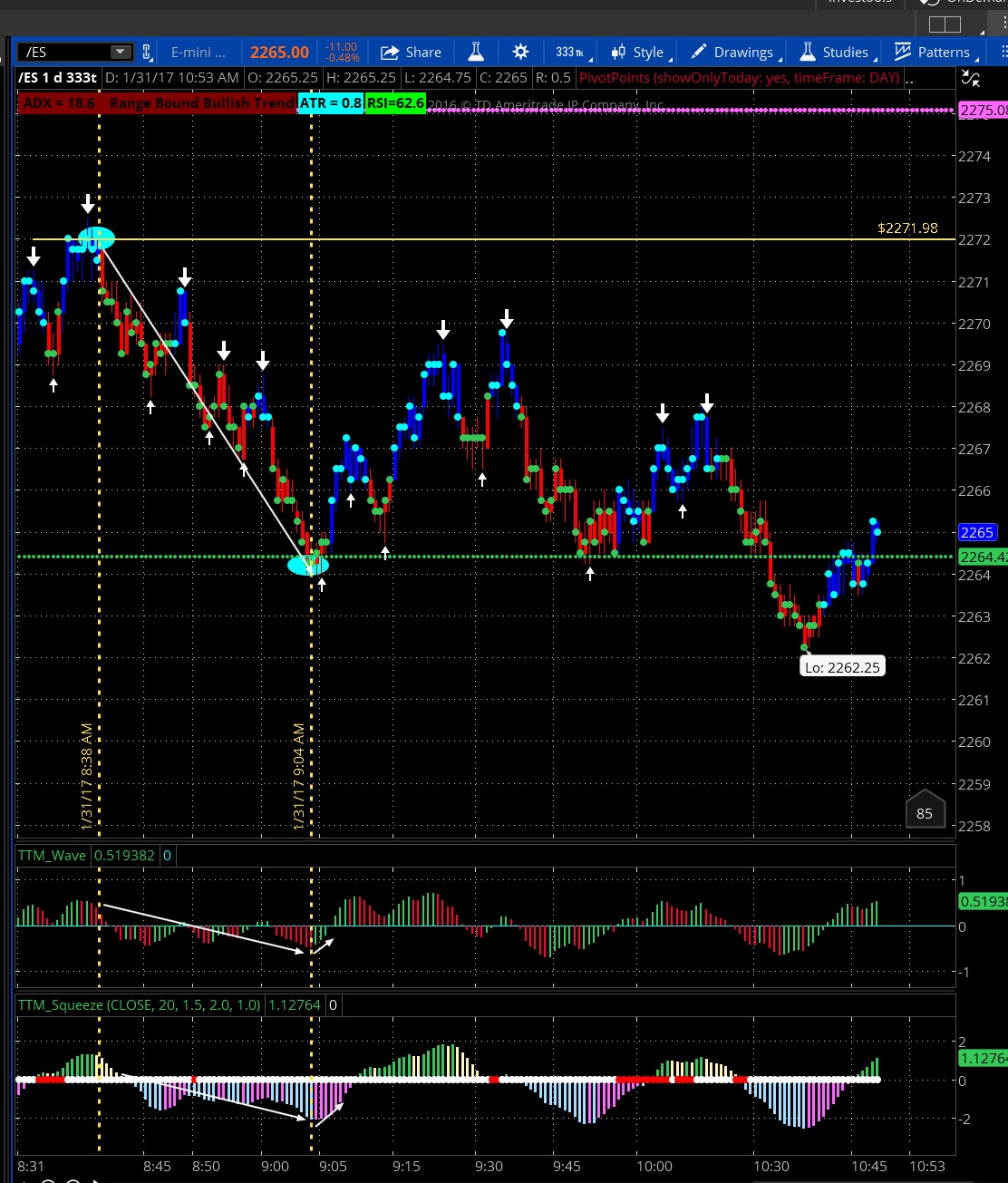The image size is (1008, 1183).
Task: Click the blue 2265 current price tag
Action: click(977, 533)
